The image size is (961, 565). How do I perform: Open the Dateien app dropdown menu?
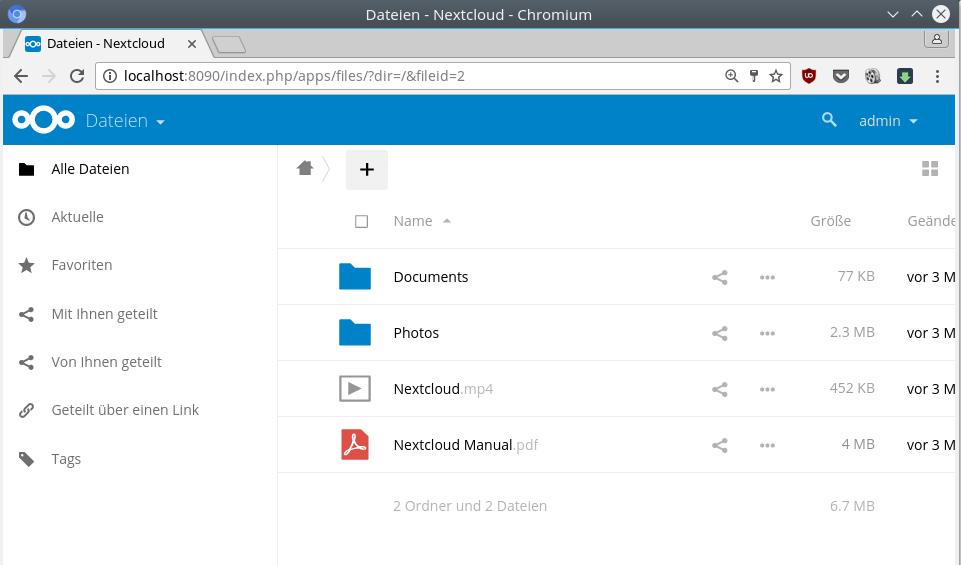125,121
